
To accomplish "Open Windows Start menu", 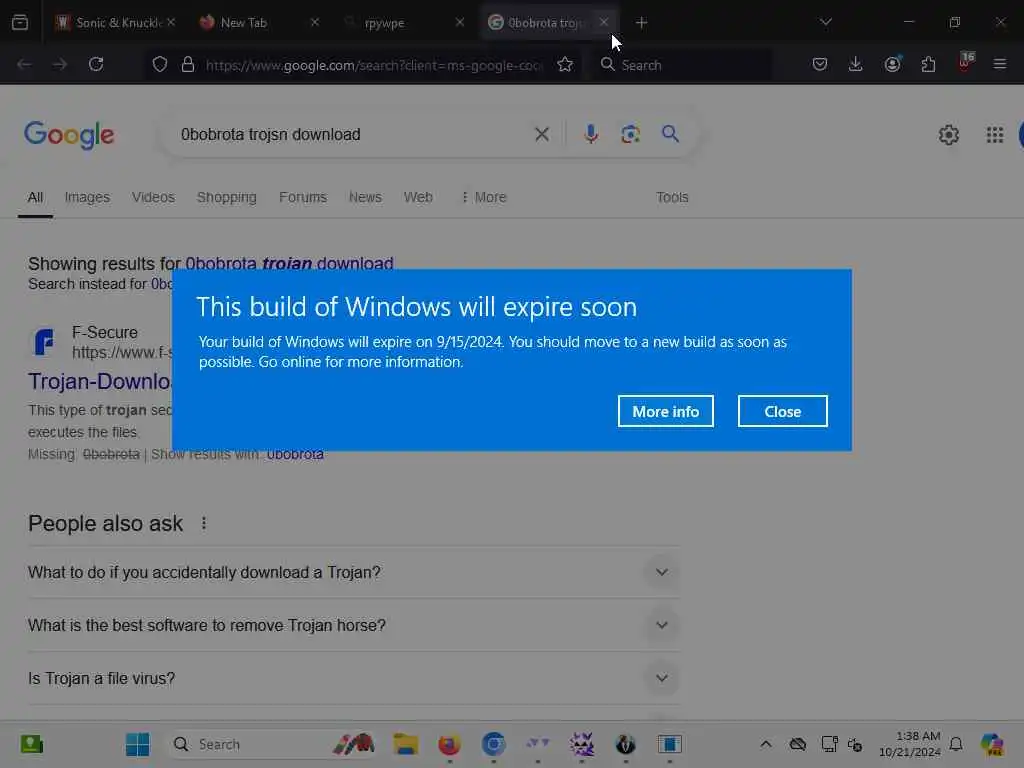I will [137, 744].
